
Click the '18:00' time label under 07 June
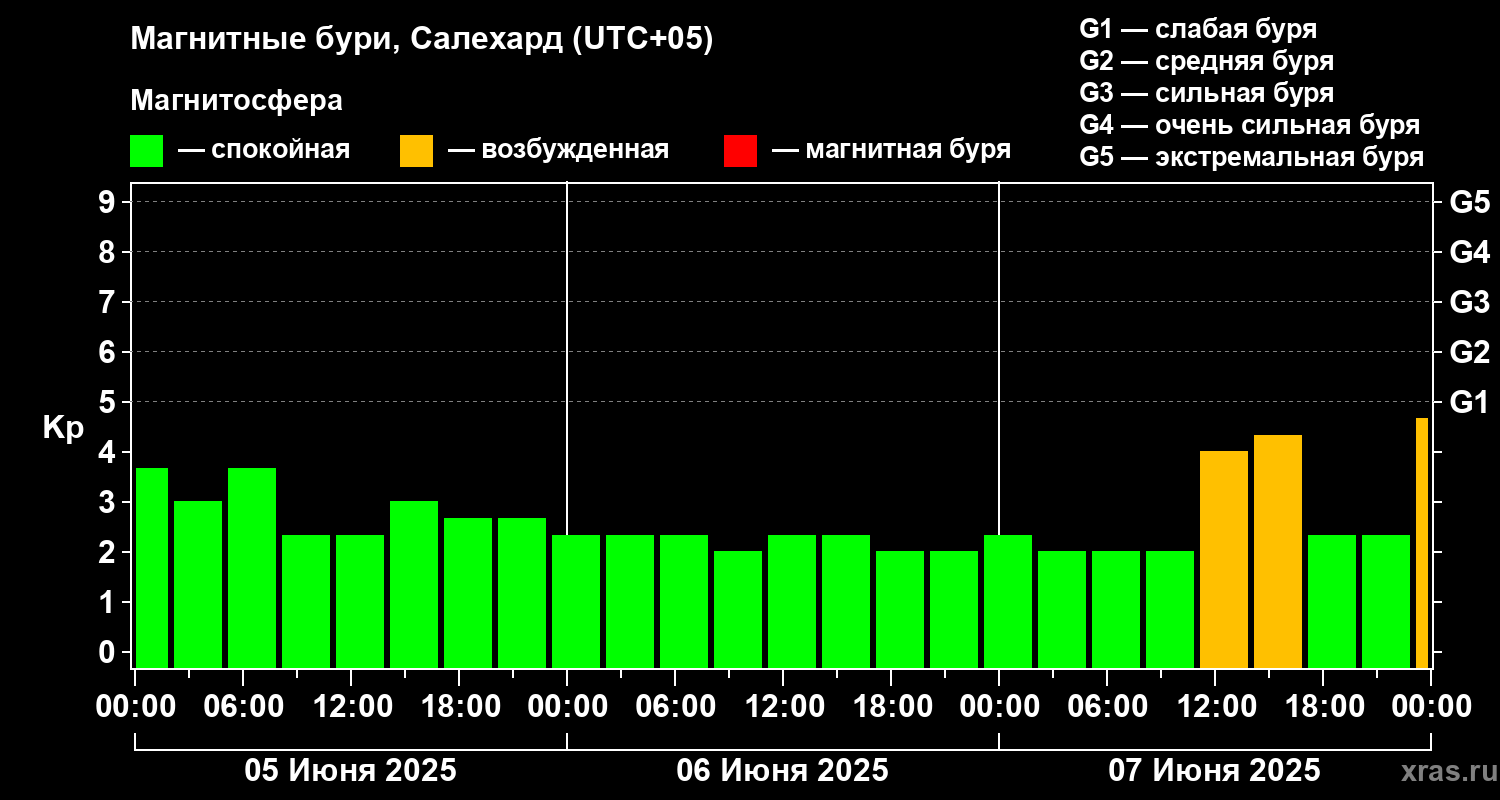click(x=1323, y=708)
